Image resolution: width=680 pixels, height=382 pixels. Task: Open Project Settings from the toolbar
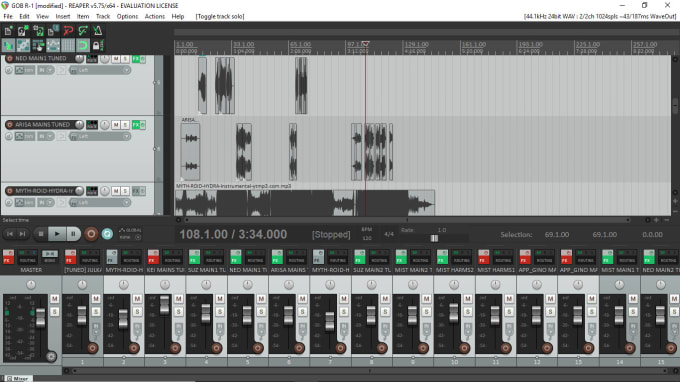53,31
